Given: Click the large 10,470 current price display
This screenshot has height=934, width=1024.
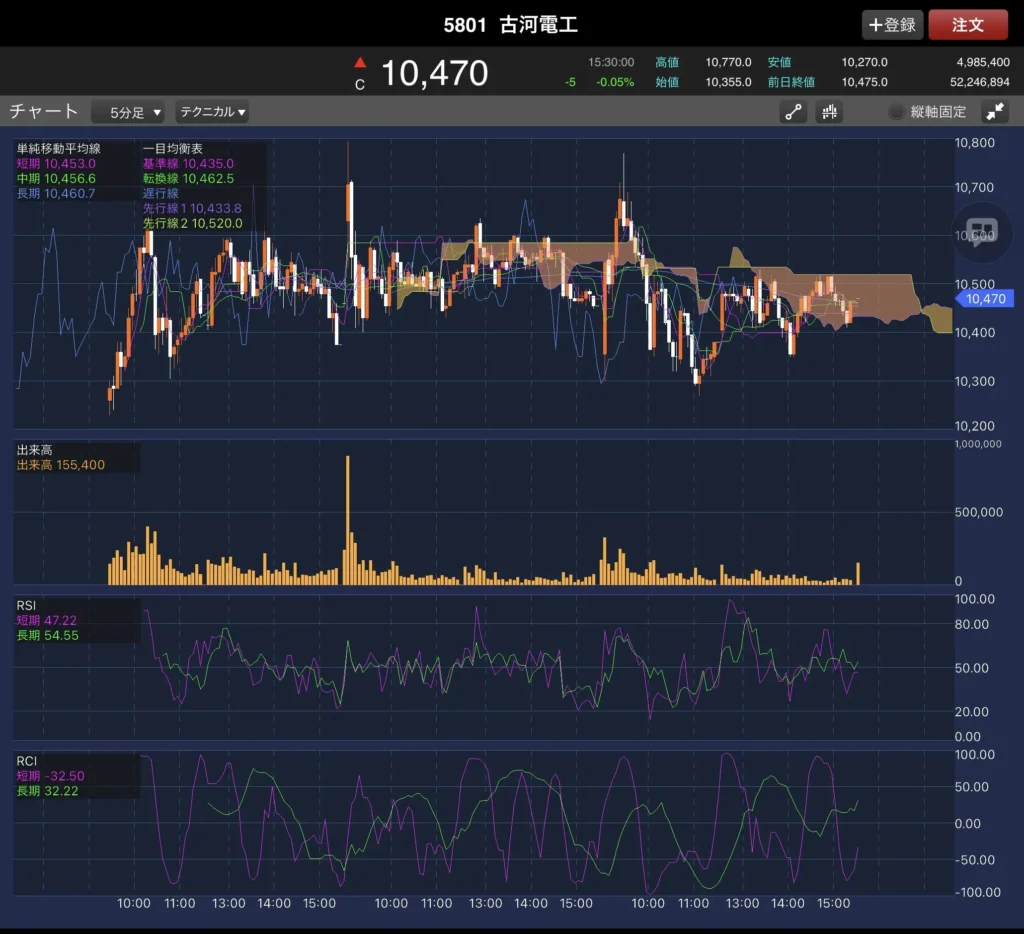Looking at the screenshot, I should click(x=434, y=73).
